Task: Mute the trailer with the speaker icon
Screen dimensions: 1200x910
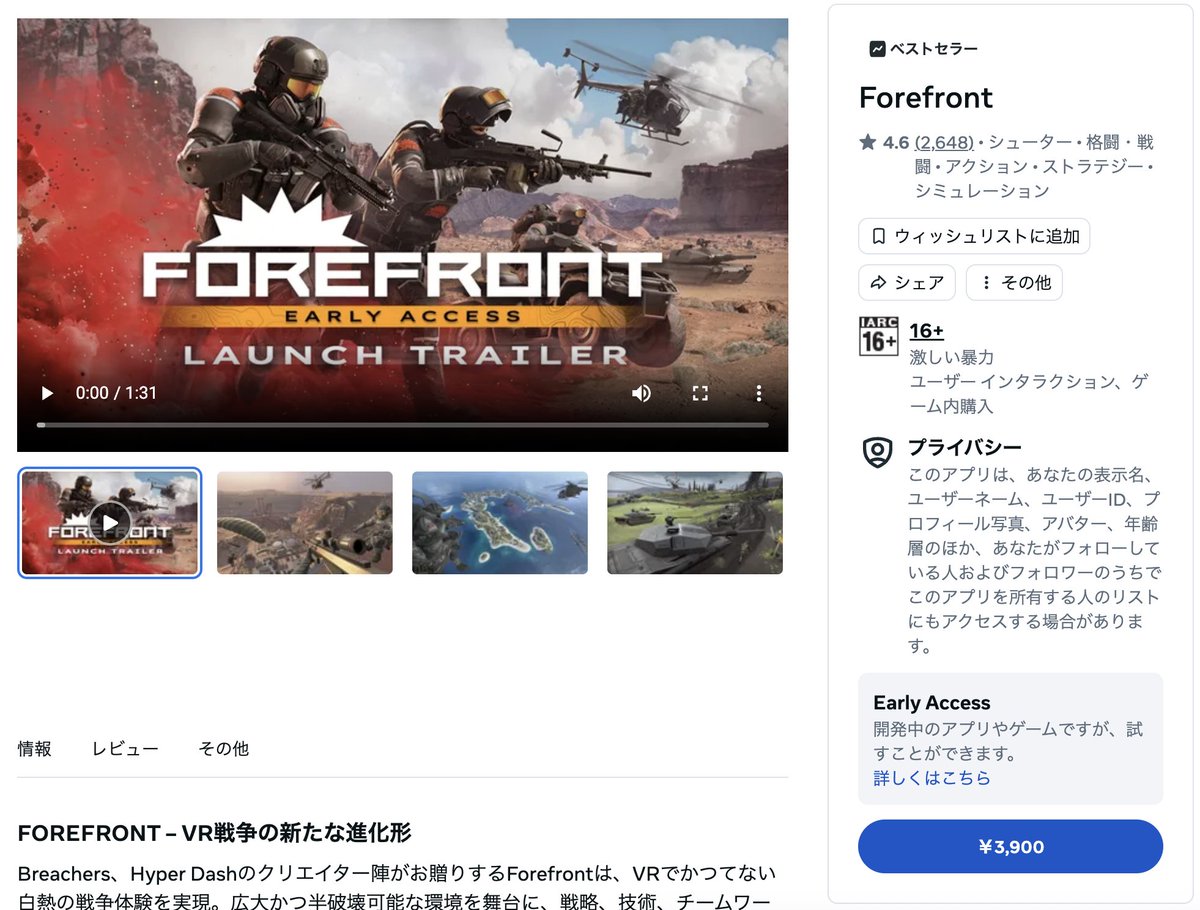Action: pyautogui.click(x=641, y=393)
